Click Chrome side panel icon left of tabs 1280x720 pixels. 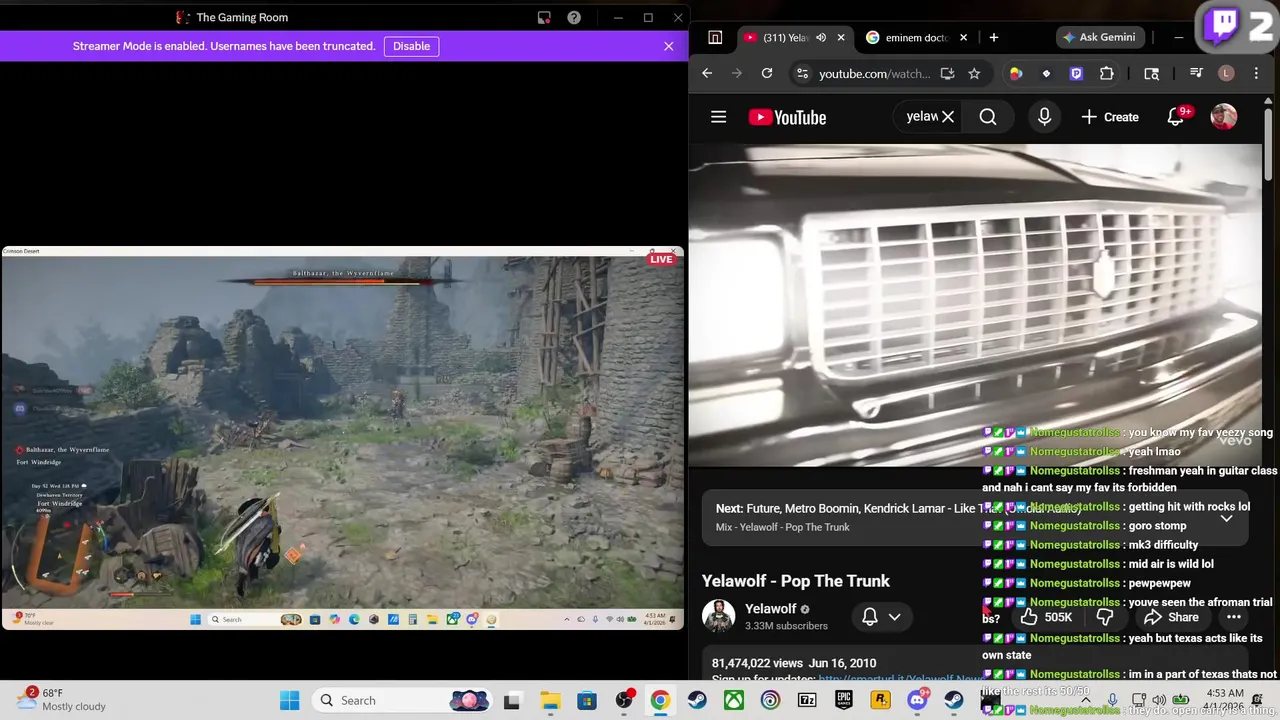point(715,37)
